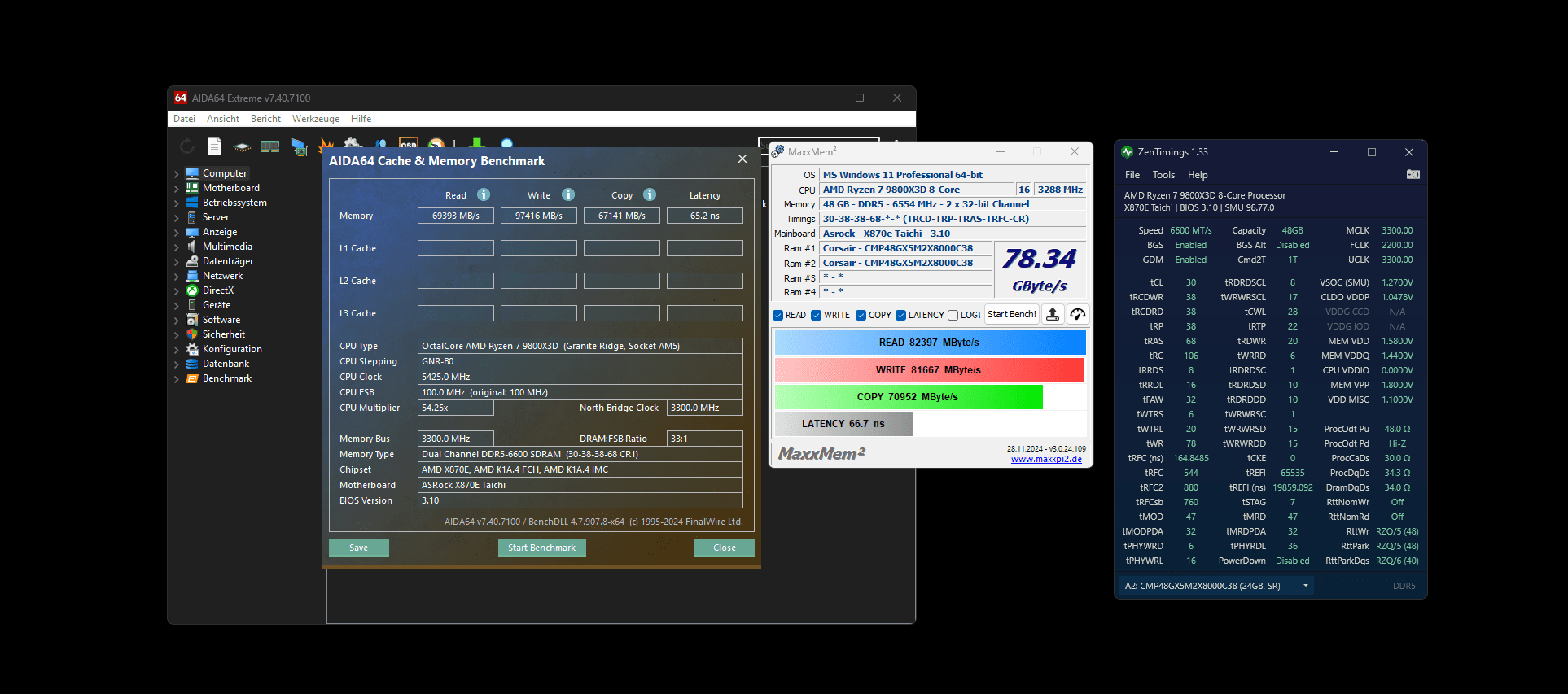The image size is (1568, 694).
Task: Click Start Bench! in MaxxMem
Action: pyautogui.click(x=1012, y=314)
